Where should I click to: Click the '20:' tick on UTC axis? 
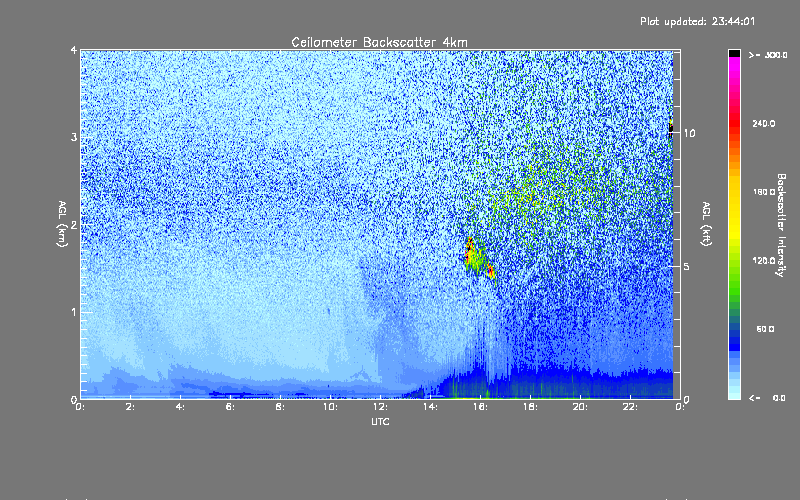(580, 407)
